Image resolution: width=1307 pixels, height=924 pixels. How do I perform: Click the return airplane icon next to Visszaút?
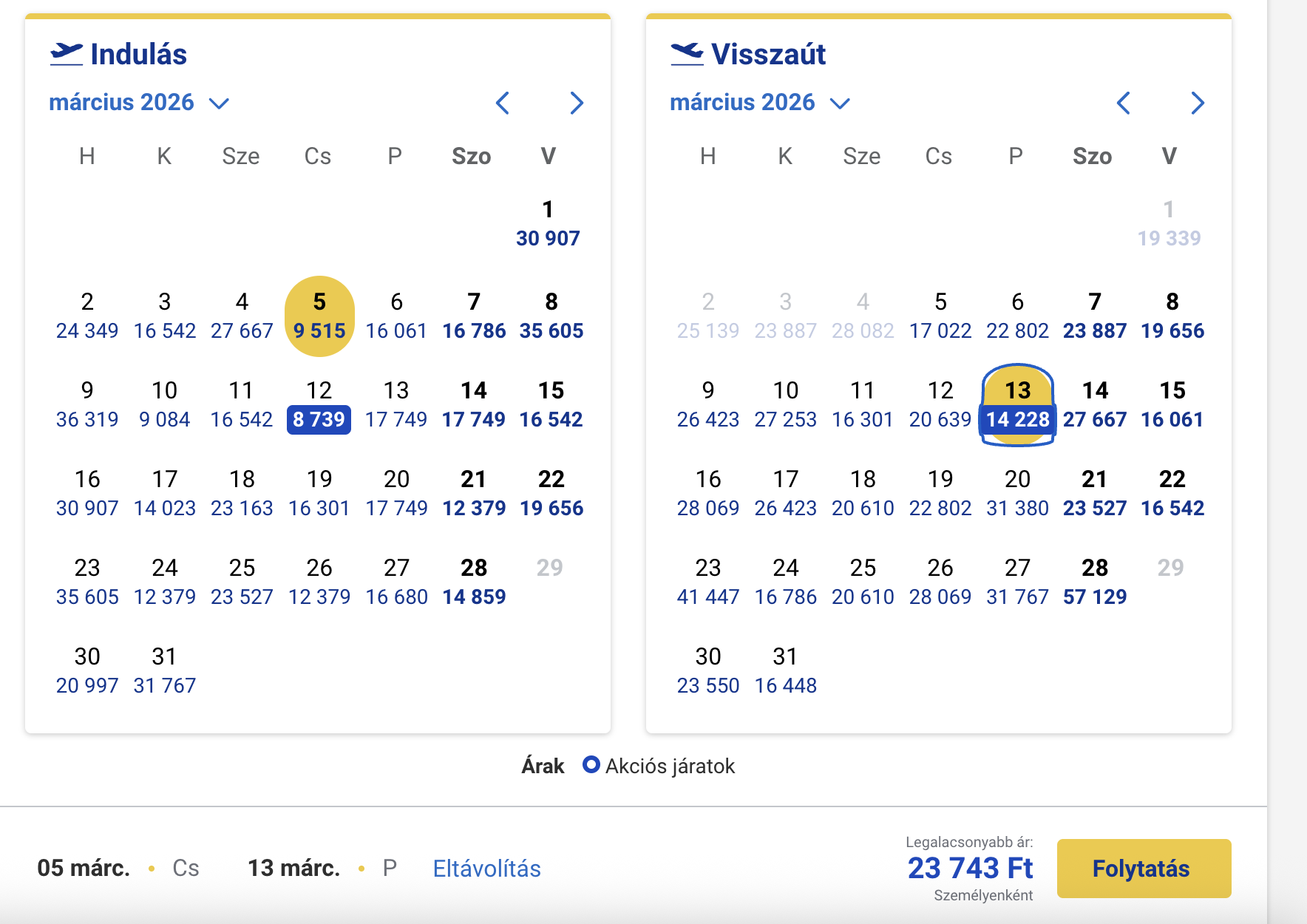pos(686,52)
